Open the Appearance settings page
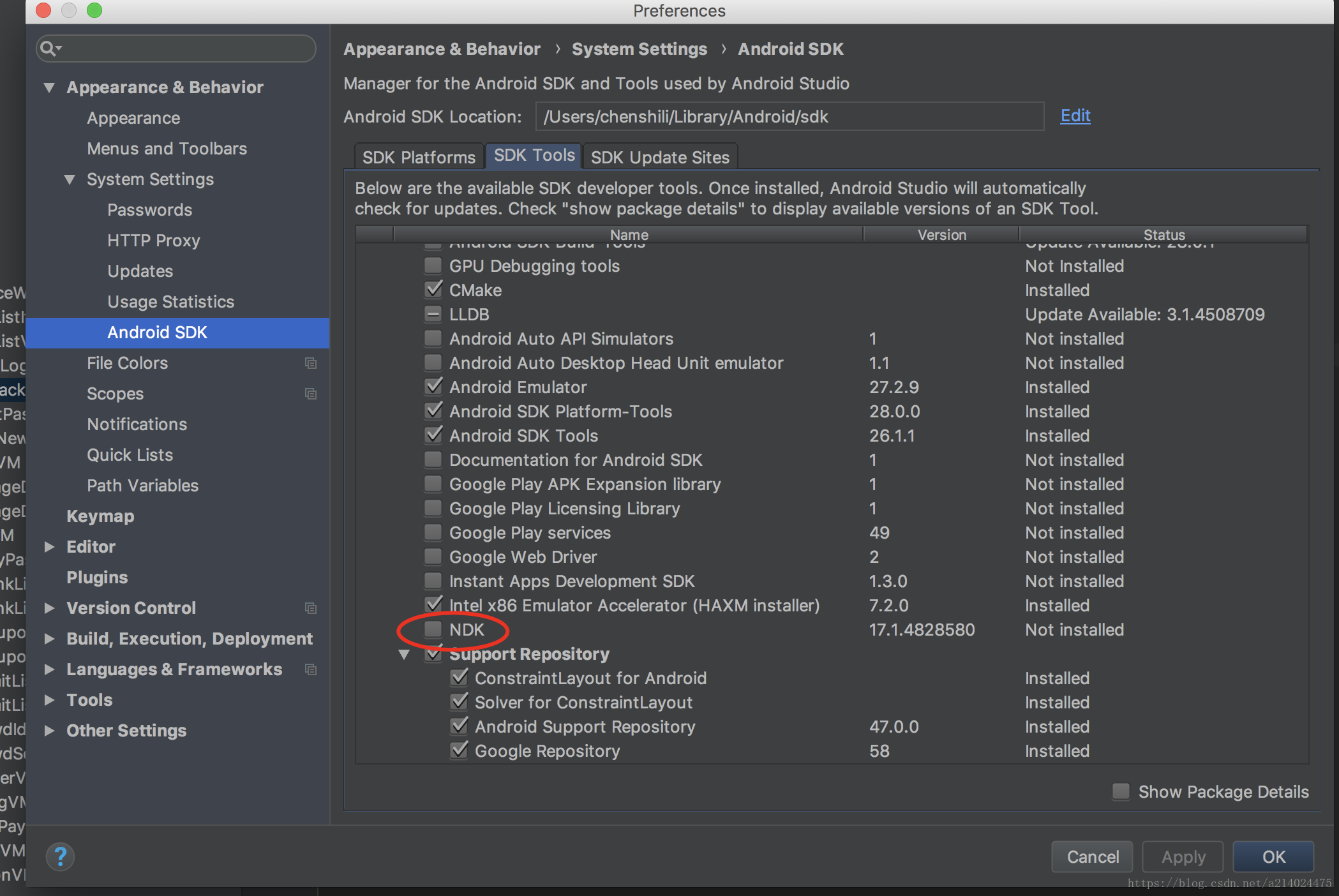The width and height of the screenshot is (1339, 896). point(133,118)
